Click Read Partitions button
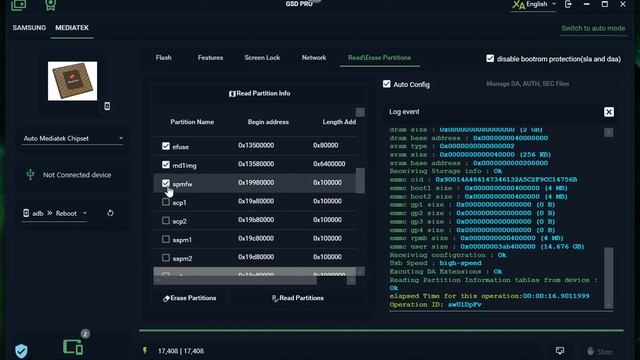 click(x=298, y=298)
